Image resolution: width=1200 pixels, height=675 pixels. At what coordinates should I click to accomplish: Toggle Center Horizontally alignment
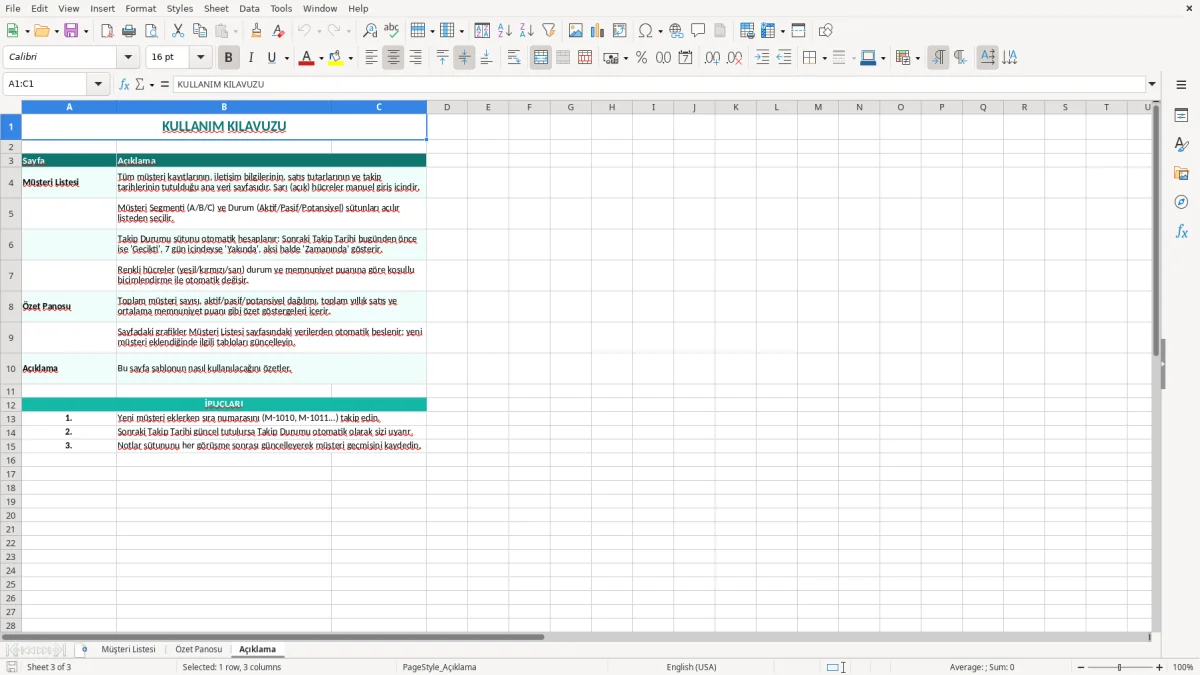[393, 58]
